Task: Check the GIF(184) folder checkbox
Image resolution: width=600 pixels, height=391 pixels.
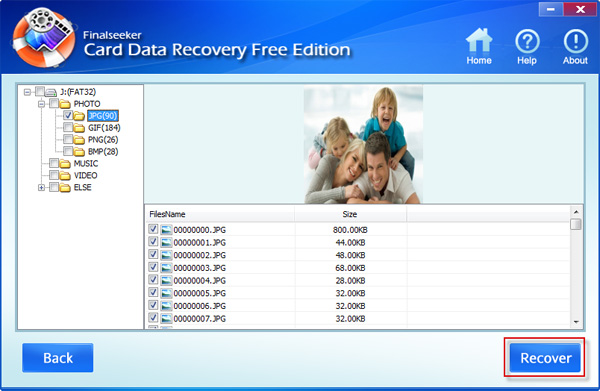Action: point(68,127)
